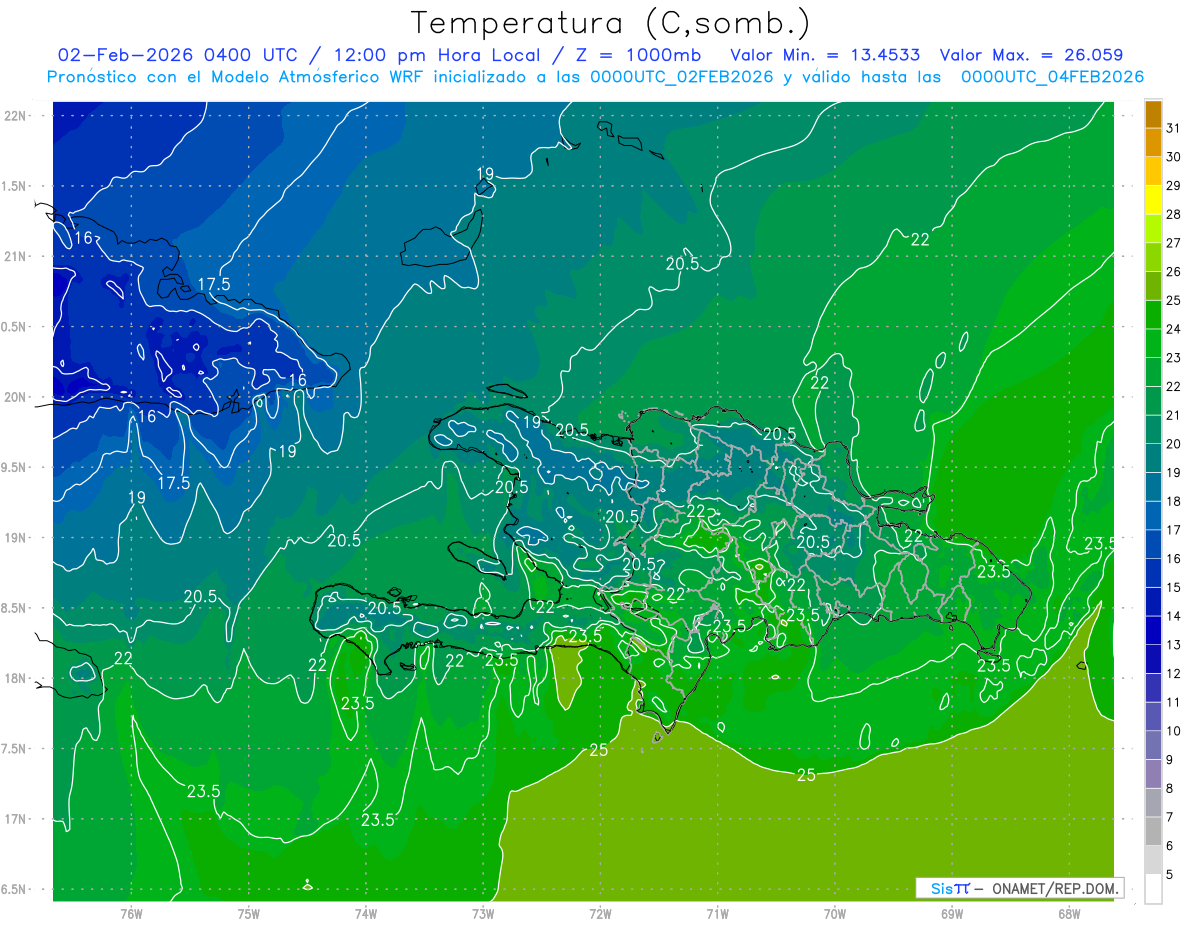Click the legend value 30
The height and width of the screenshot is (927, 1200).
click(x=1173, y=157)
